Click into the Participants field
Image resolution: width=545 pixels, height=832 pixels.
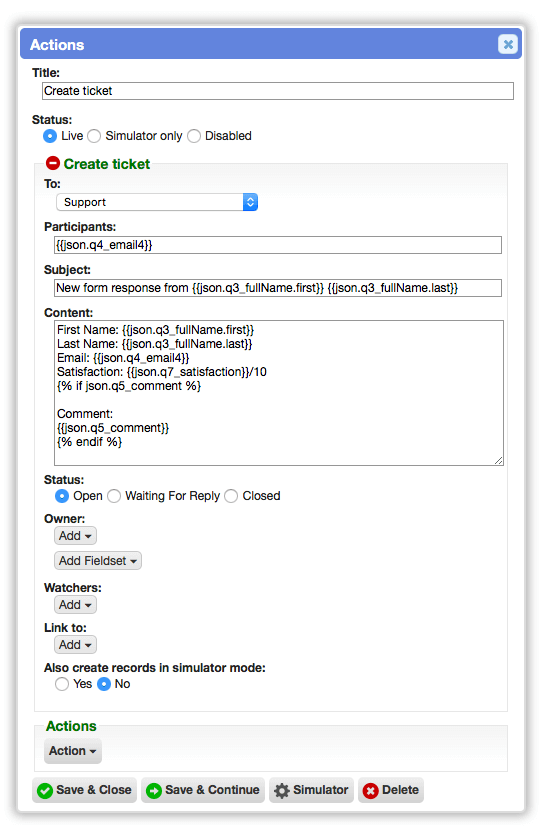278,245
